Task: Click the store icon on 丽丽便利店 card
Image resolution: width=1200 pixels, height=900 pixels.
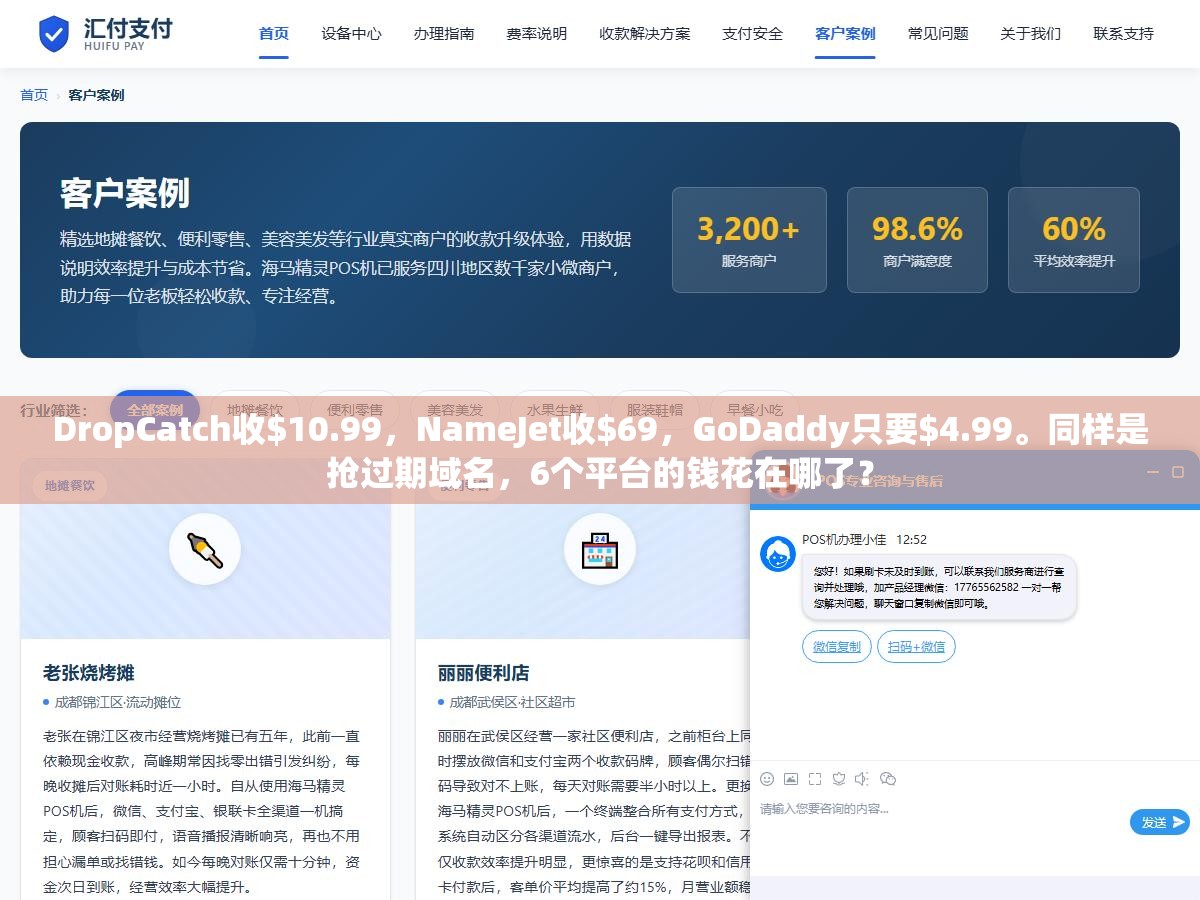Action: (600, 549)
